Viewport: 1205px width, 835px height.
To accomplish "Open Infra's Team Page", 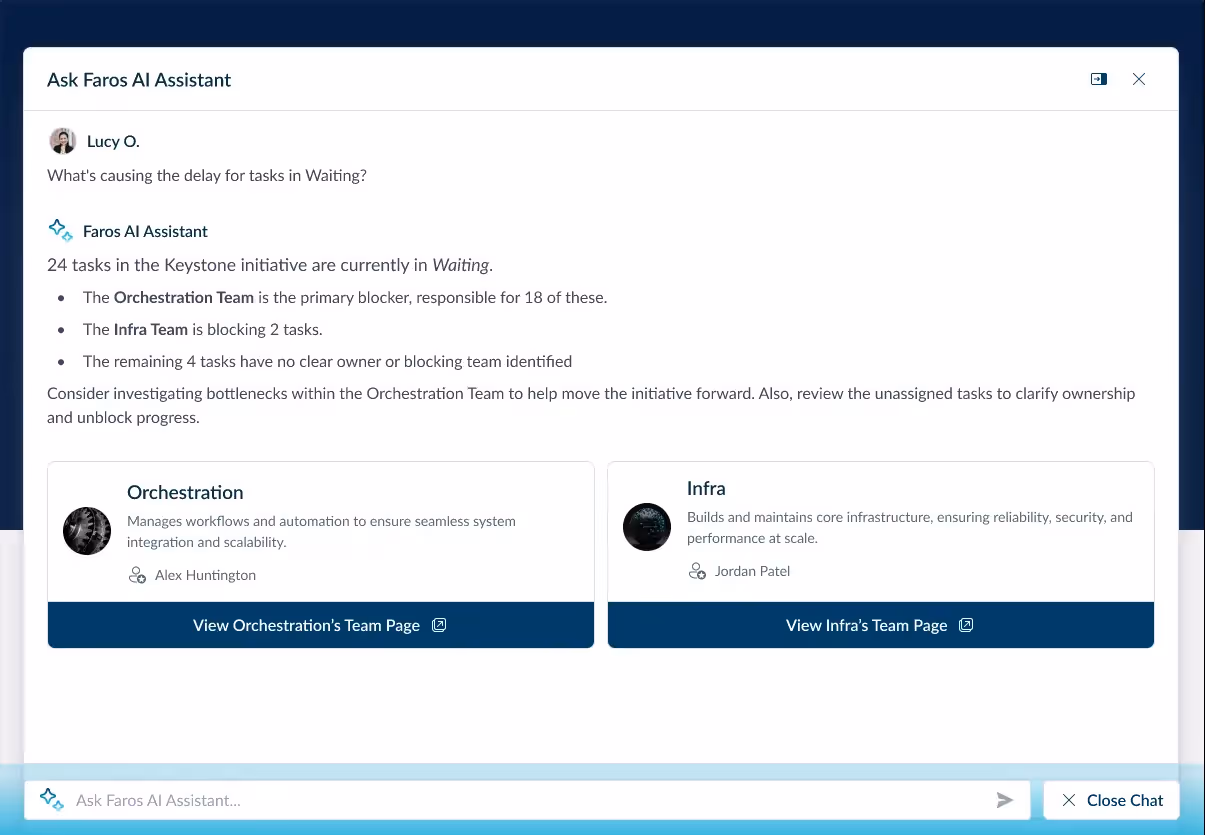I will click(x=880, y=625).
